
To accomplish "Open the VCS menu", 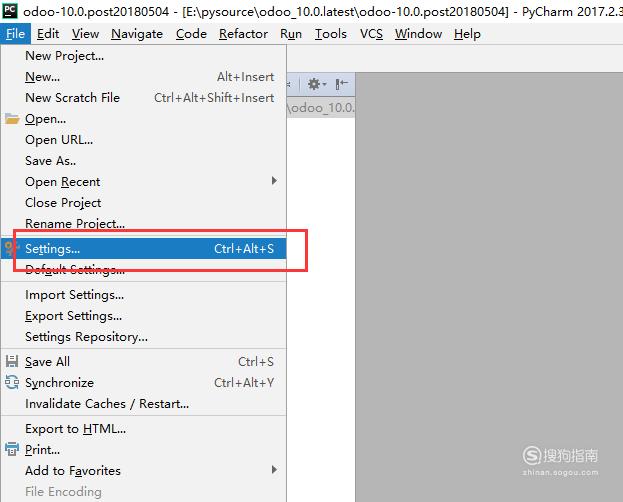I will (371, 34).
